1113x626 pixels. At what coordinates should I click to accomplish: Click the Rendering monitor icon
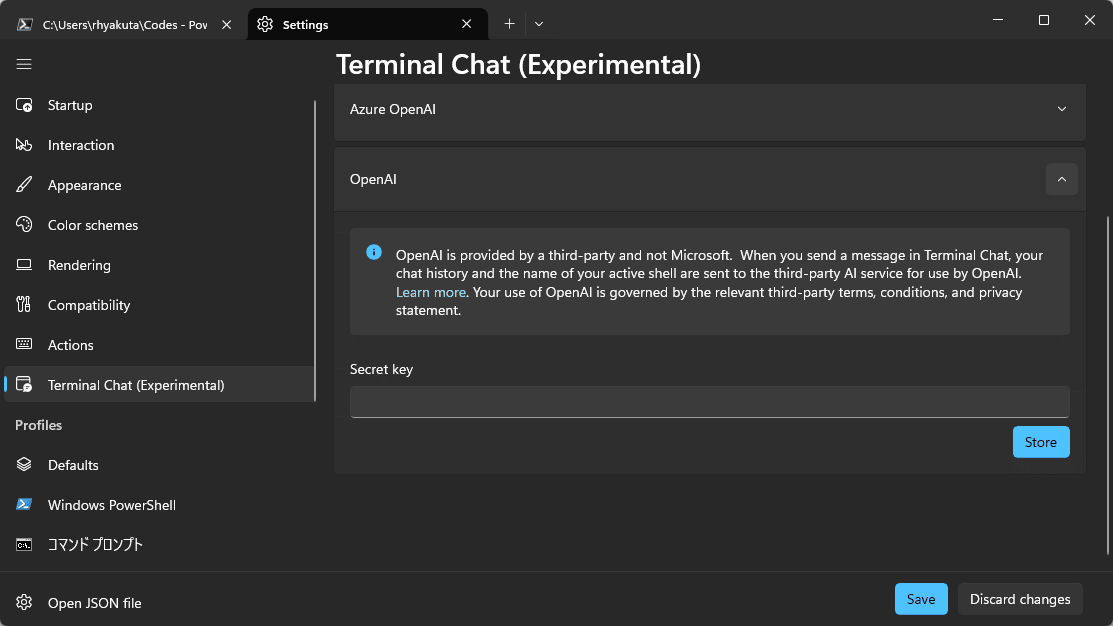pos(23,265)
